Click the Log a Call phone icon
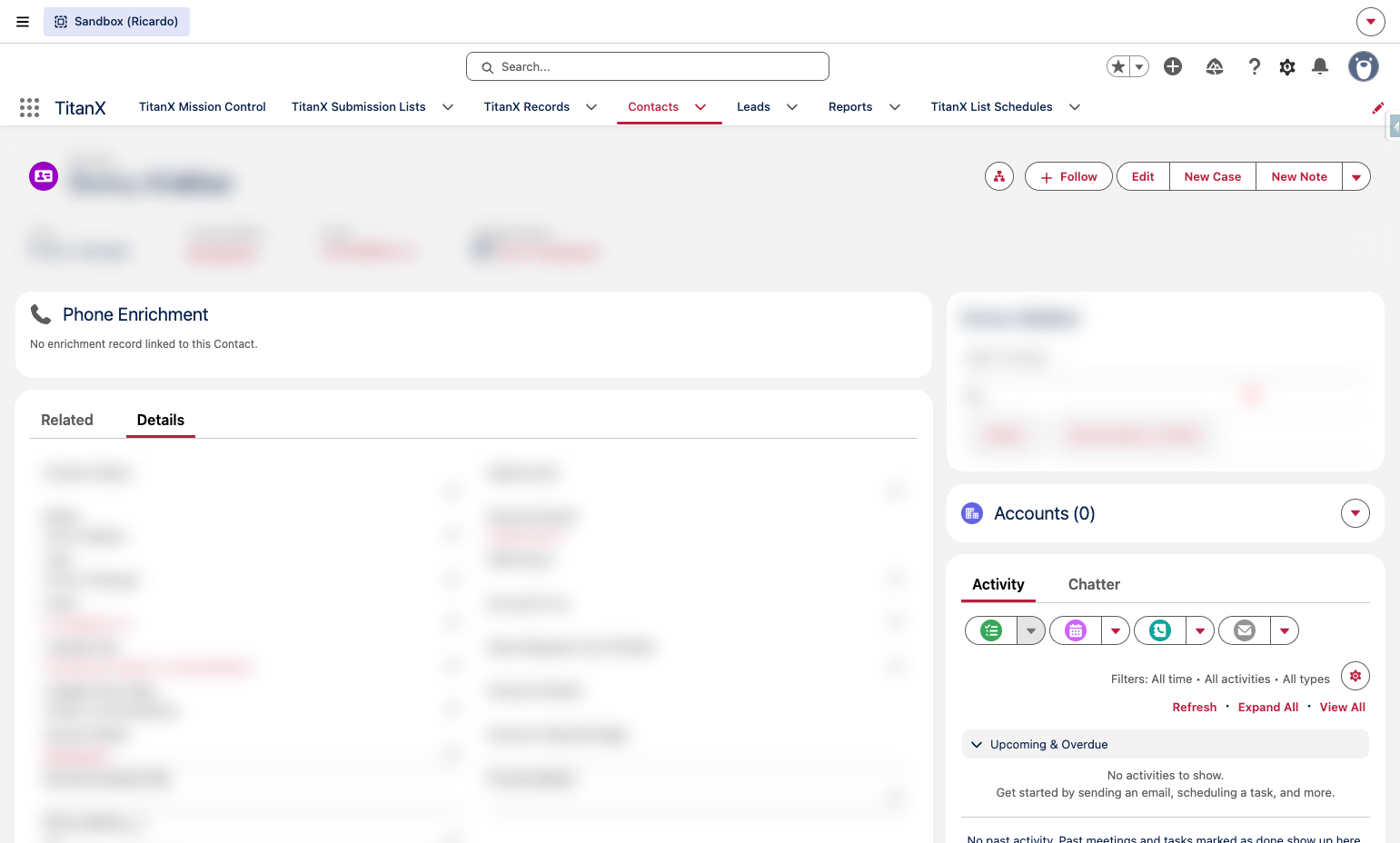1400x843 pixels. point(1160,630)
